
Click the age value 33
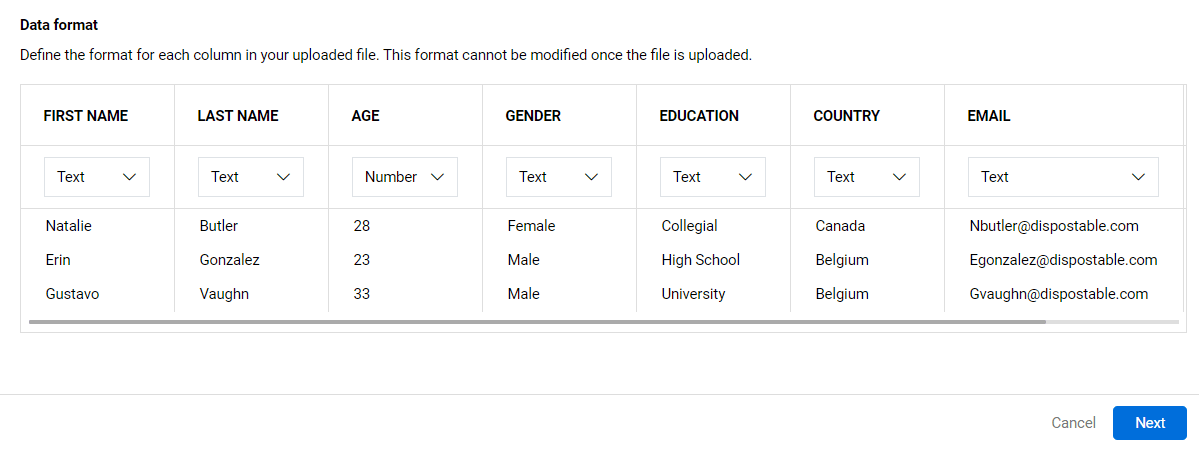pyautogui.click(x=362, y=294)
